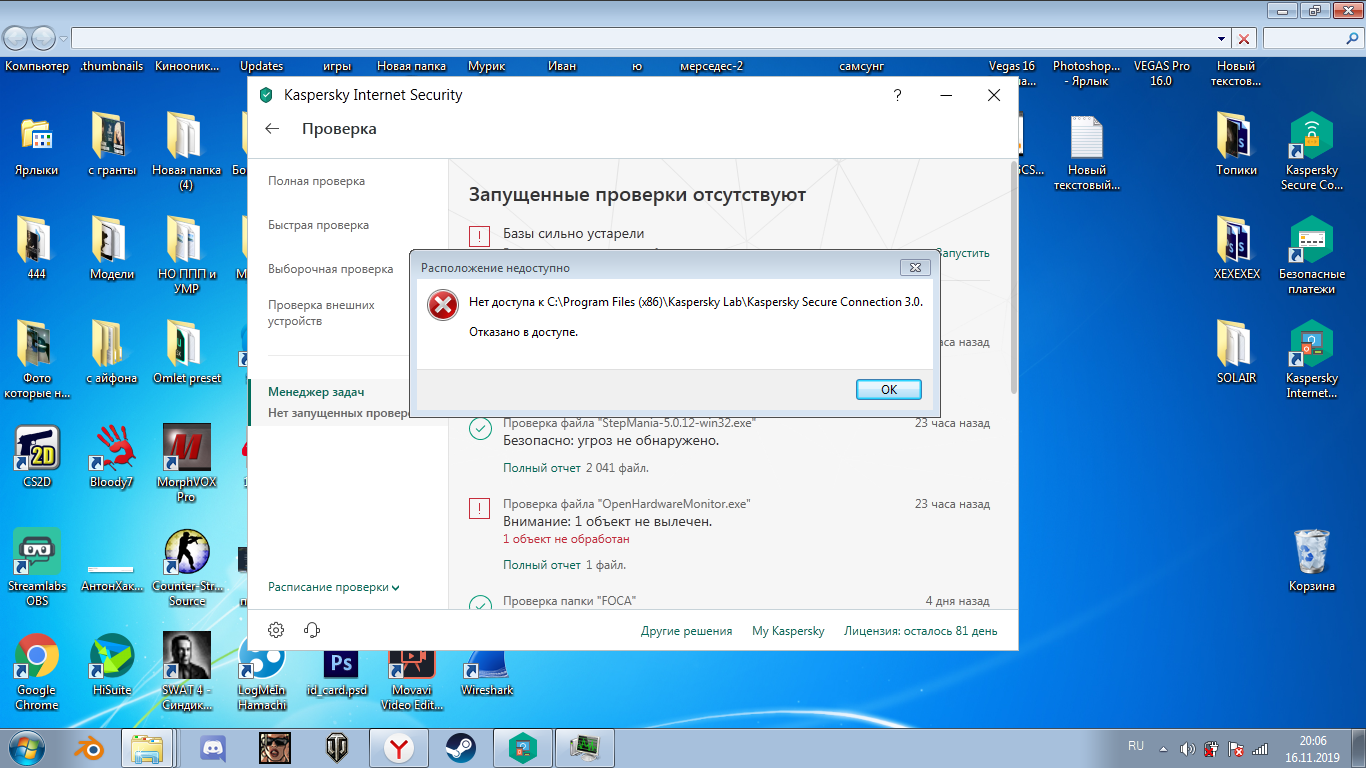Expand 'Расписание проверки' dropdown in Kaspersky sidebar

click(334, 587)
